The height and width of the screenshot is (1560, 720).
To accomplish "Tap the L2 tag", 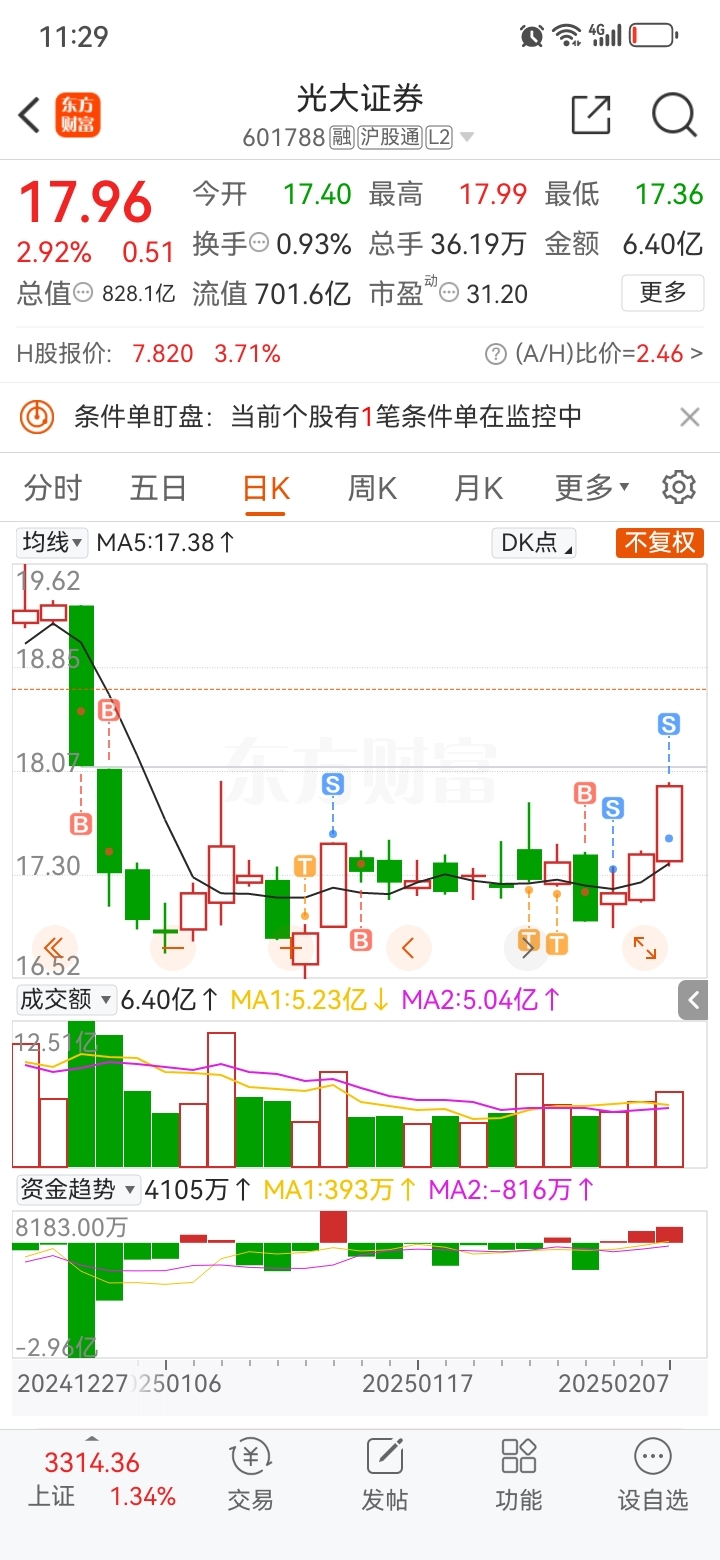I will (x=439, y=137).
